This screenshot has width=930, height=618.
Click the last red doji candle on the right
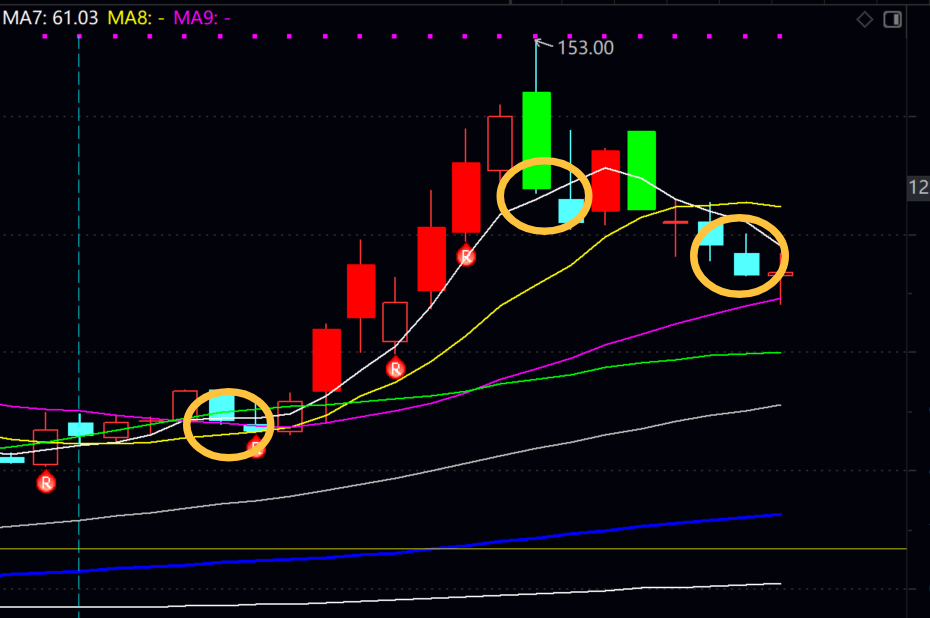click(x=780, y=273)
